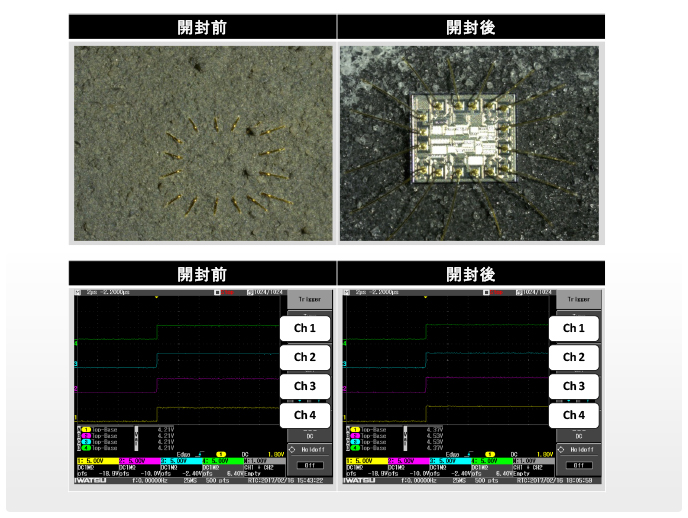Click Ch 3 label on right oscilloscope
688x518 pixels.
[574, 386]
